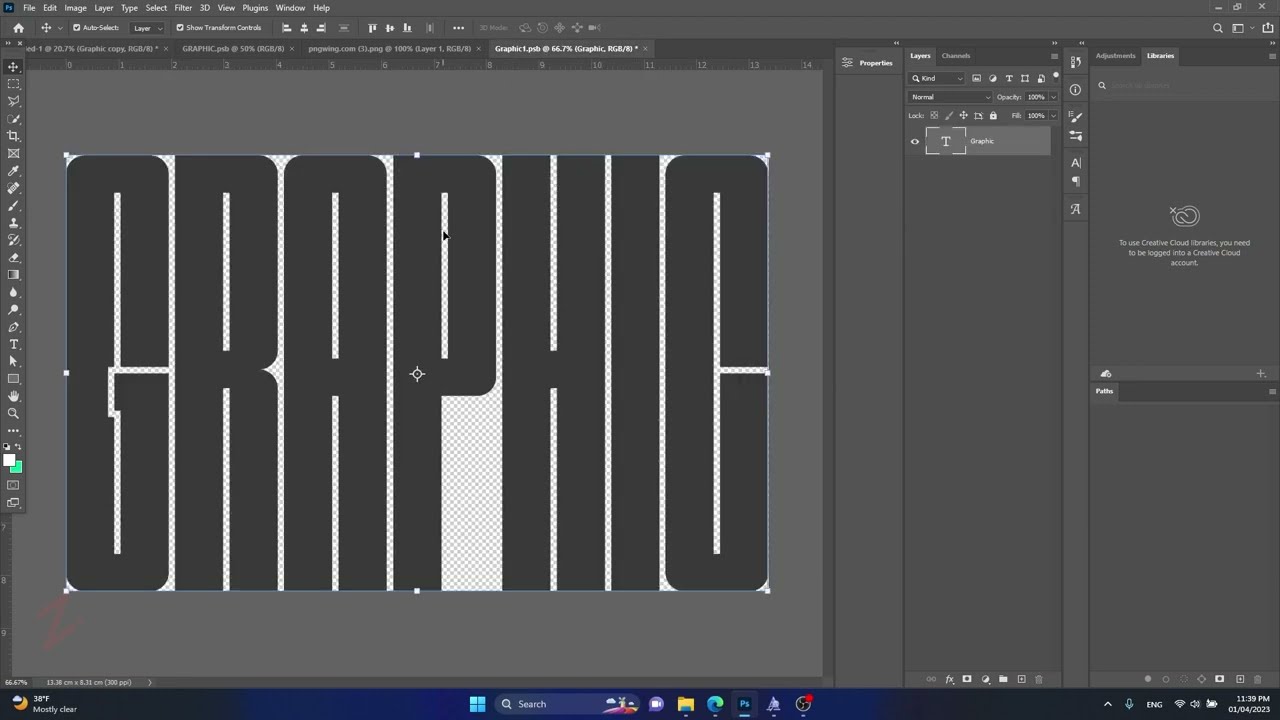
Task: Toggle the Auto-Select checkbox
Action: (x=76, y=28)
